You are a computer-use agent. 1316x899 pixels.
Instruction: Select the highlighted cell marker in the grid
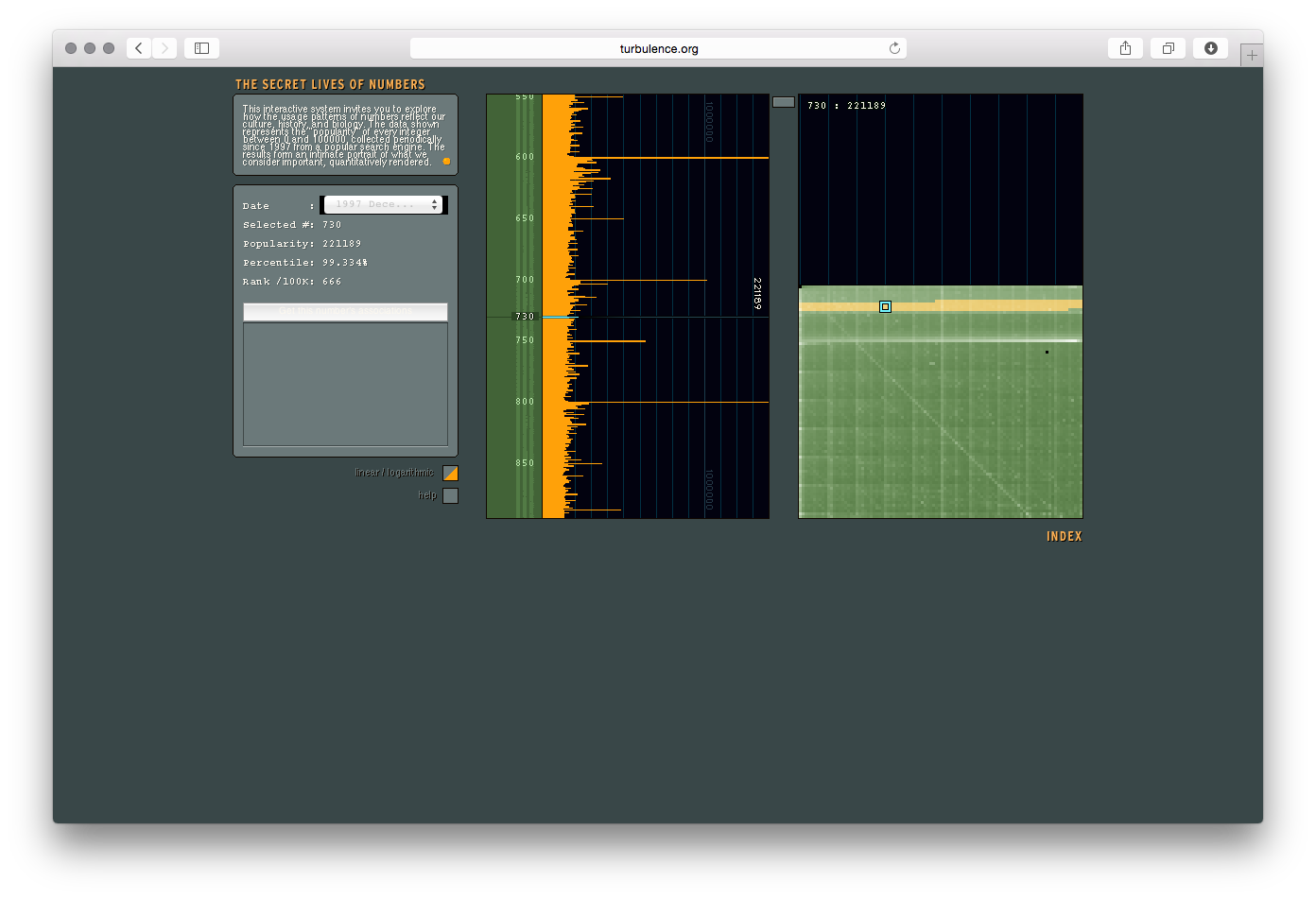pos(885,306)
